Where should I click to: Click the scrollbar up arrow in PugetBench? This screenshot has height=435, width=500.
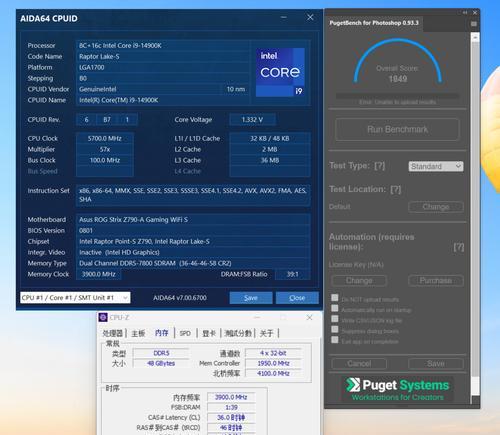pos(475,37)
